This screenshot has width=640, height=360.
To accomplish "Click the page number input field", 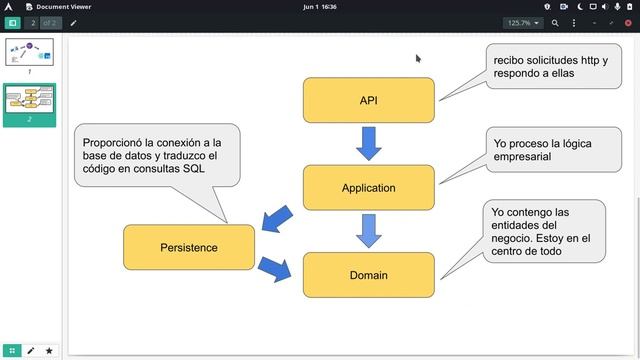I will [x=32, y=23].
